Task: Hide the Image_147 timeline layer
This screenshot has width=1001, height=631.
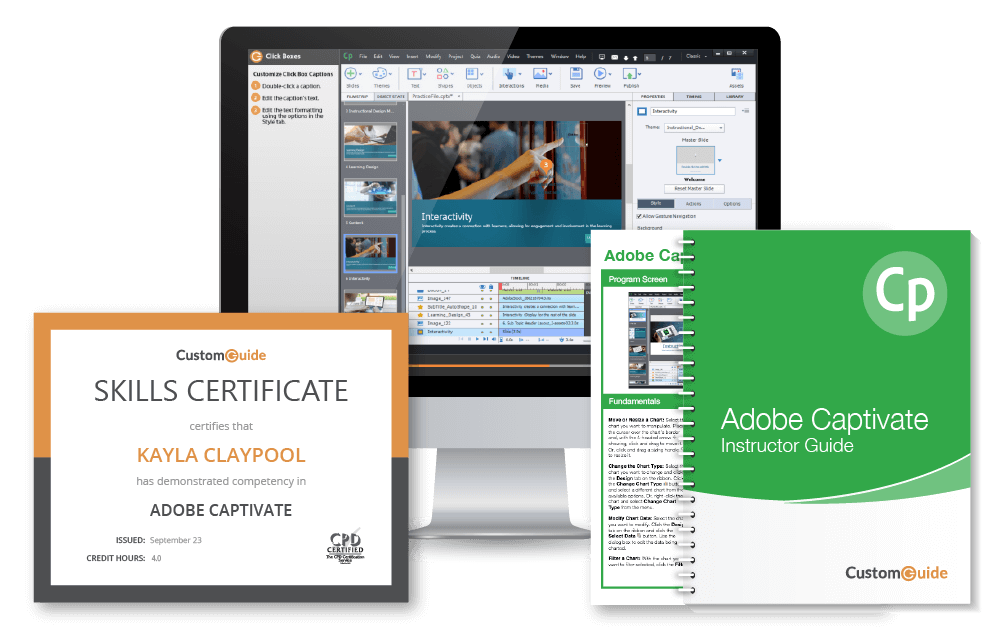Action: [482, 296]
